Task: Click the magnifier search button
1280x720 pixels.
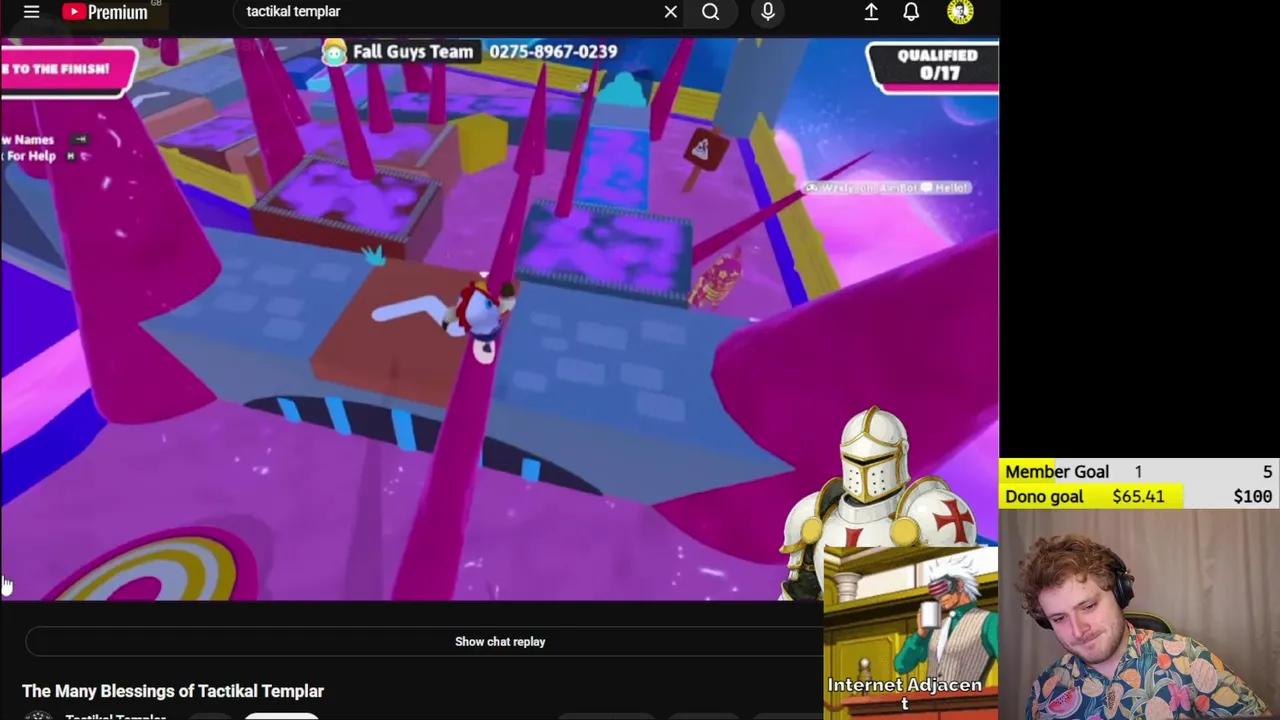Action: [710, 12]
